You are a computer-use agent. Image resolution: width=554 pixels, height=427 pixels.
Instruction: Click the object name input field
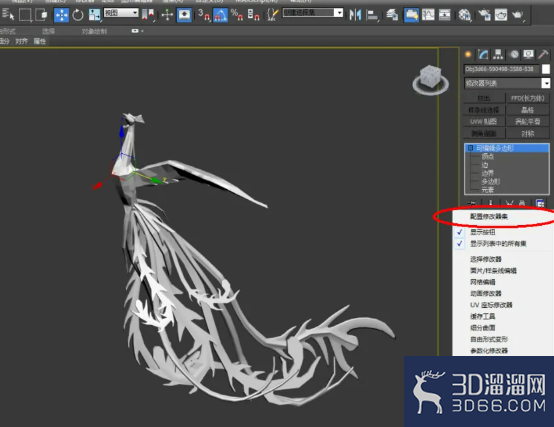pyautogui.click(x=502, y=69)
